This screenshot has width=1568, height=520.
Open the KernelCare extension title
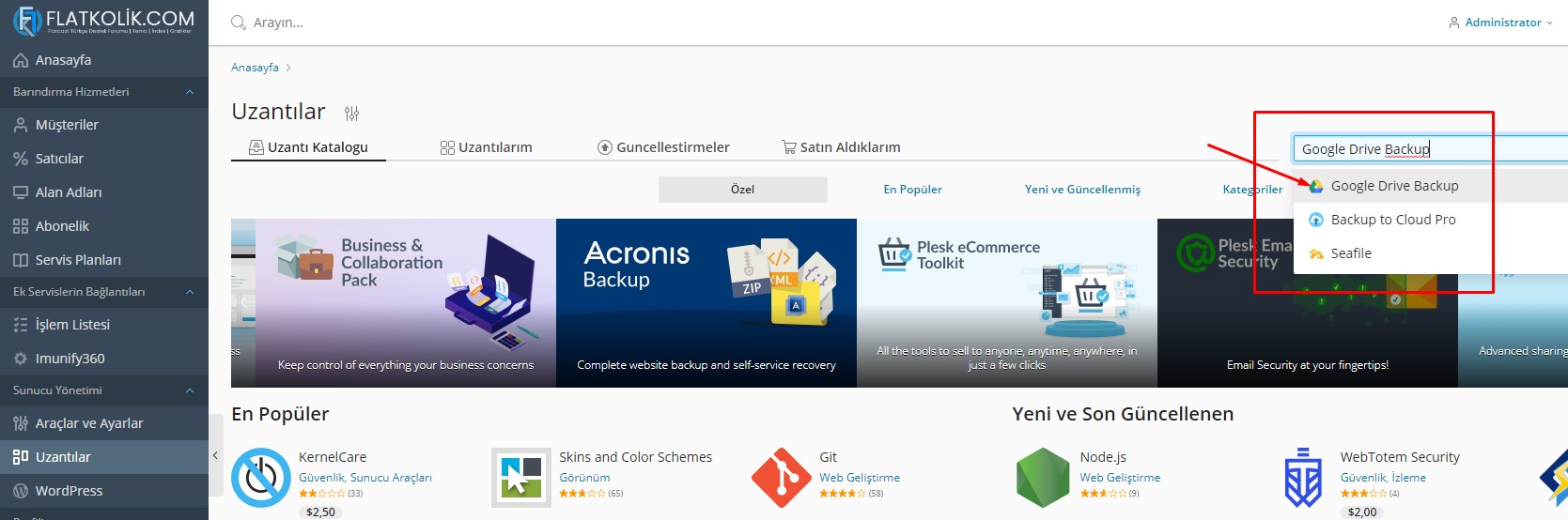pos(333,457)
